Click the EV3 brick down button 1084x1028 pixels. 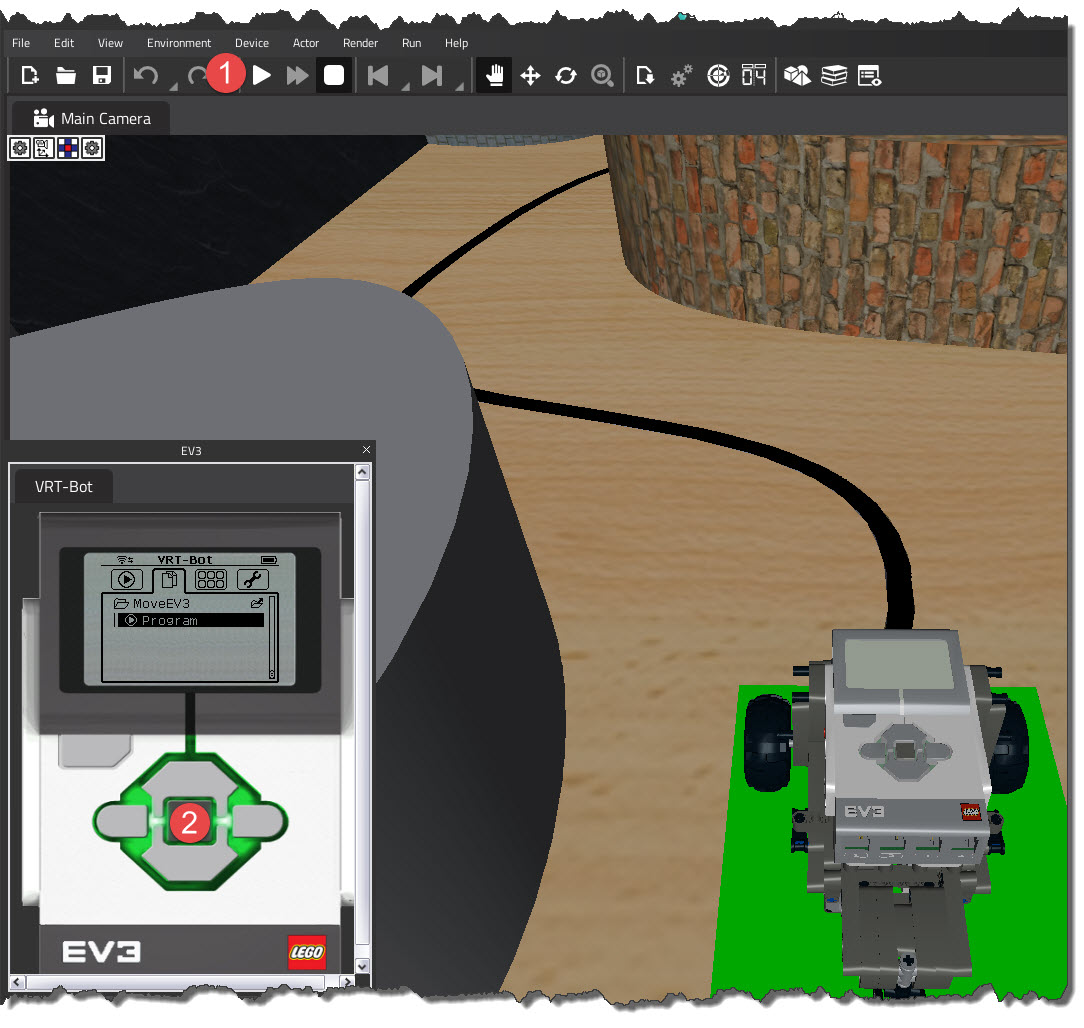click(189, 864)
